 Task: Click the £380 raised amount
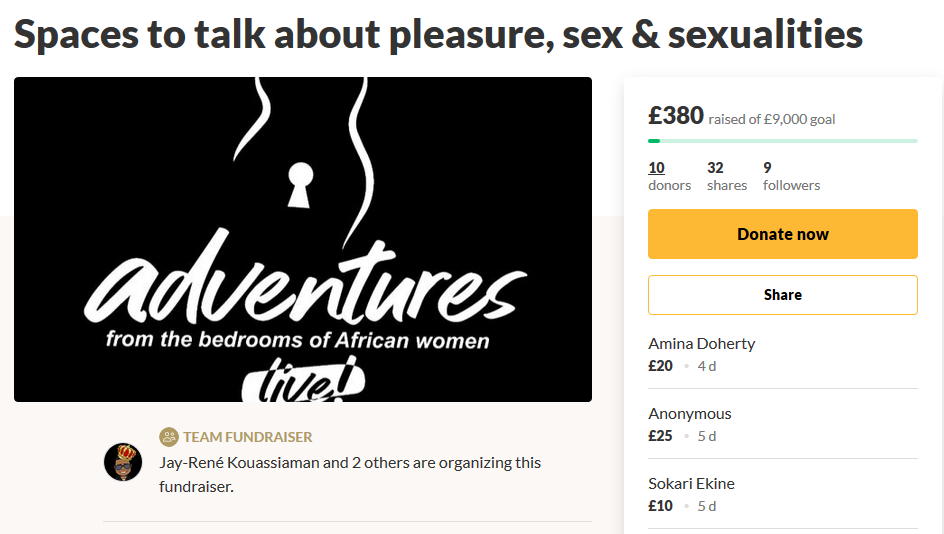coord(675,115)
